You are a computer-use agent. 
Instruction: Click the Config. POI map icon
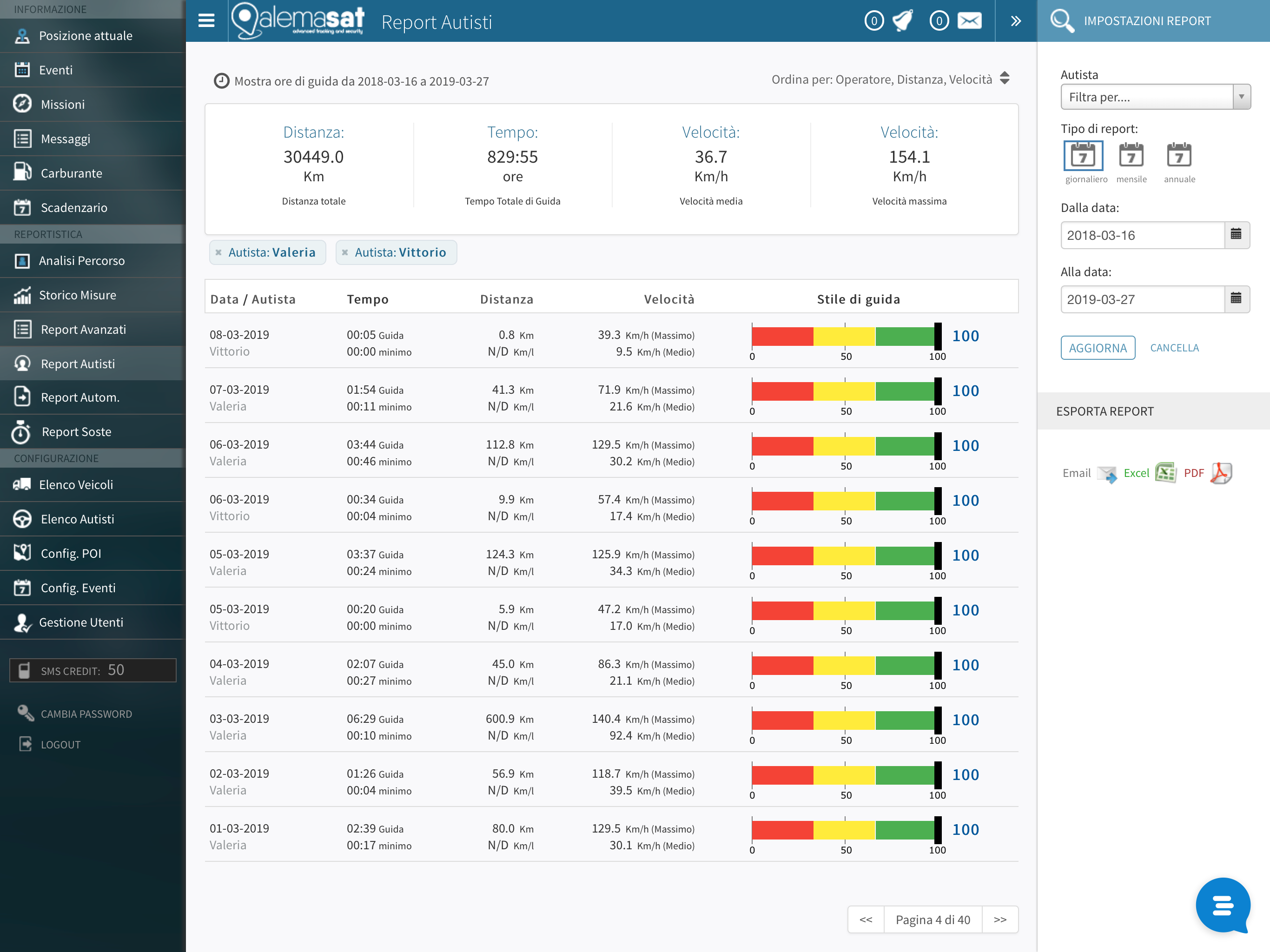(22, 553)
